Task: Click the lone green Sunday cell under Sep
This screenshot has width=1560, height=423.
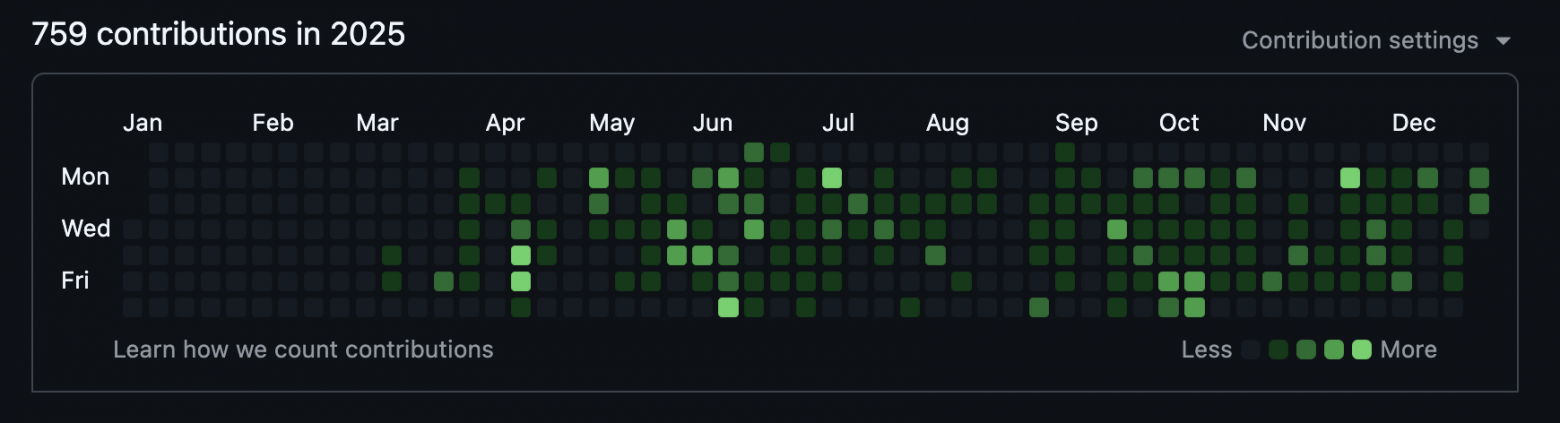Action: point(1065,152)
